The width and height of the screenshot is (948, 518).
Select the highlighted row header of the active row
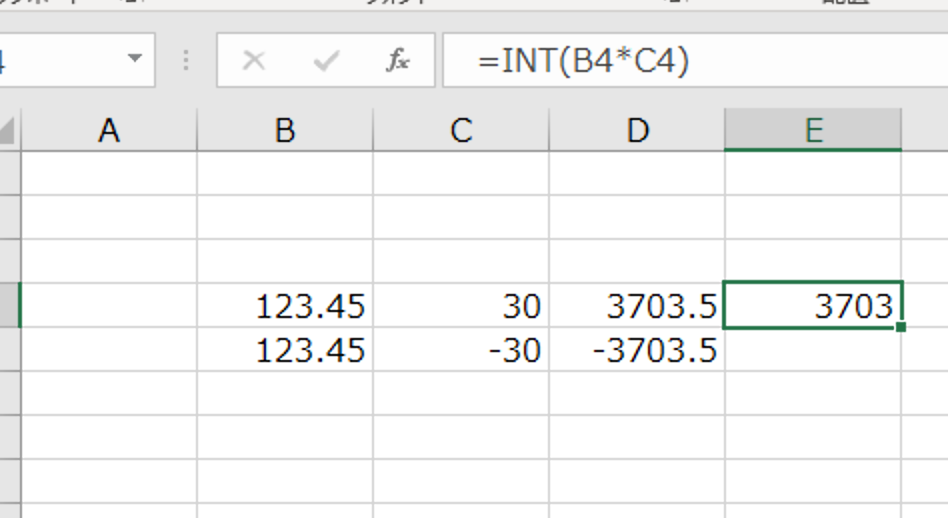click(10, 305)
